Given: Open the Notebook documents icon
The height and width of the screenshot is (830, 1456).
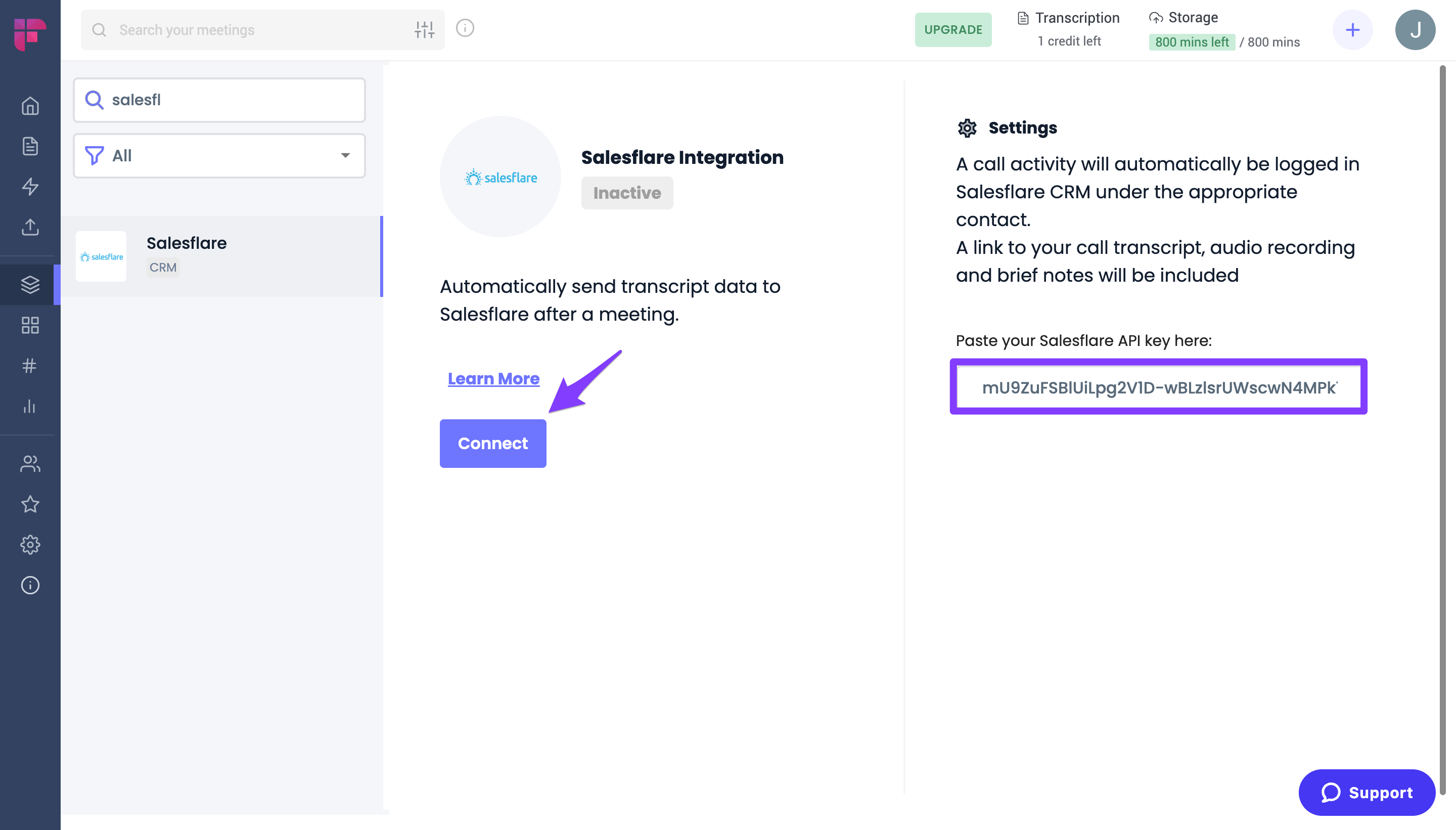Looking at the screenshot, I should 30,147.
